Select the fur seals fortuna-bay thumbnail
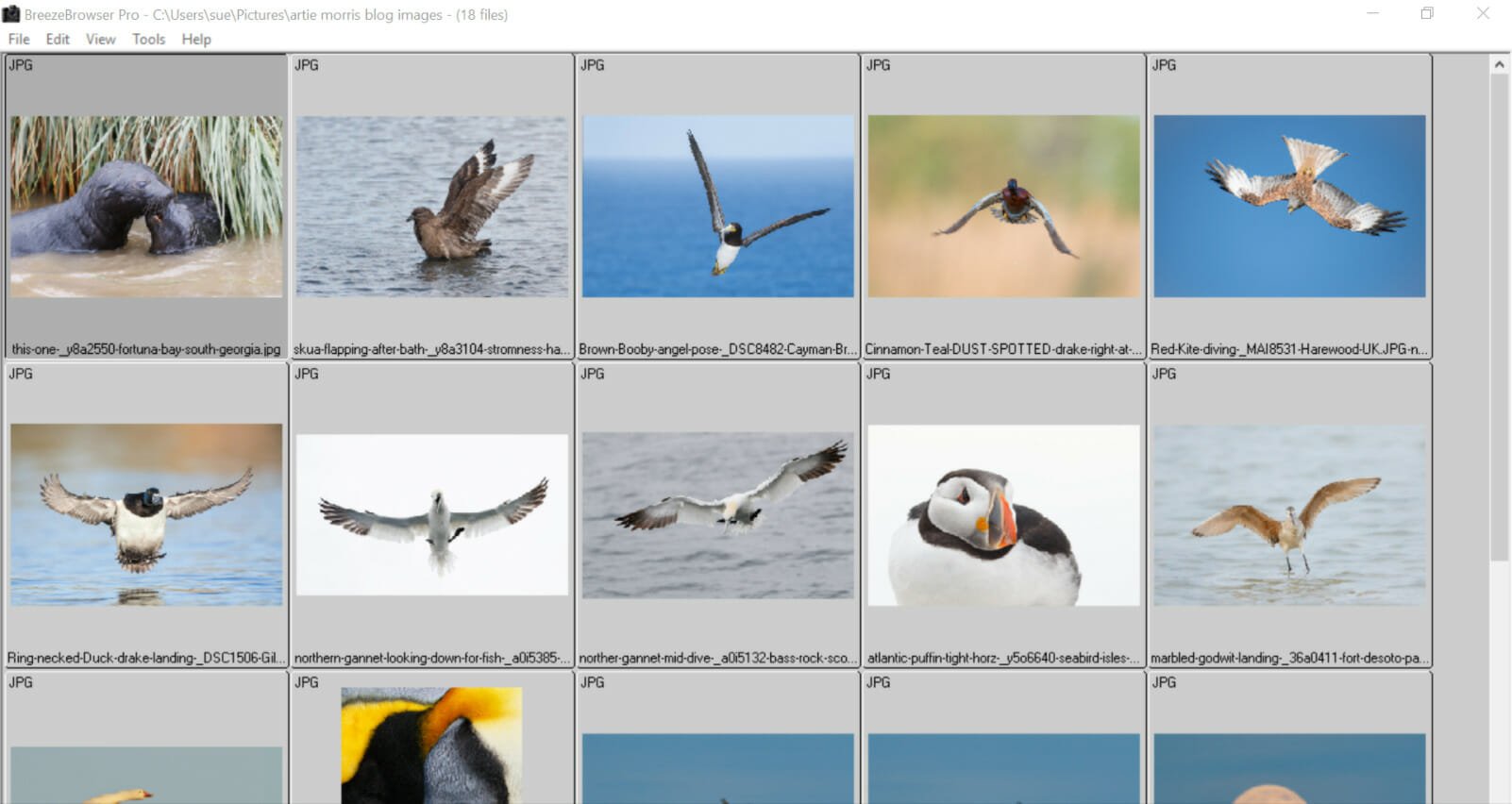The image size is (1512, 804). point(146,207)
